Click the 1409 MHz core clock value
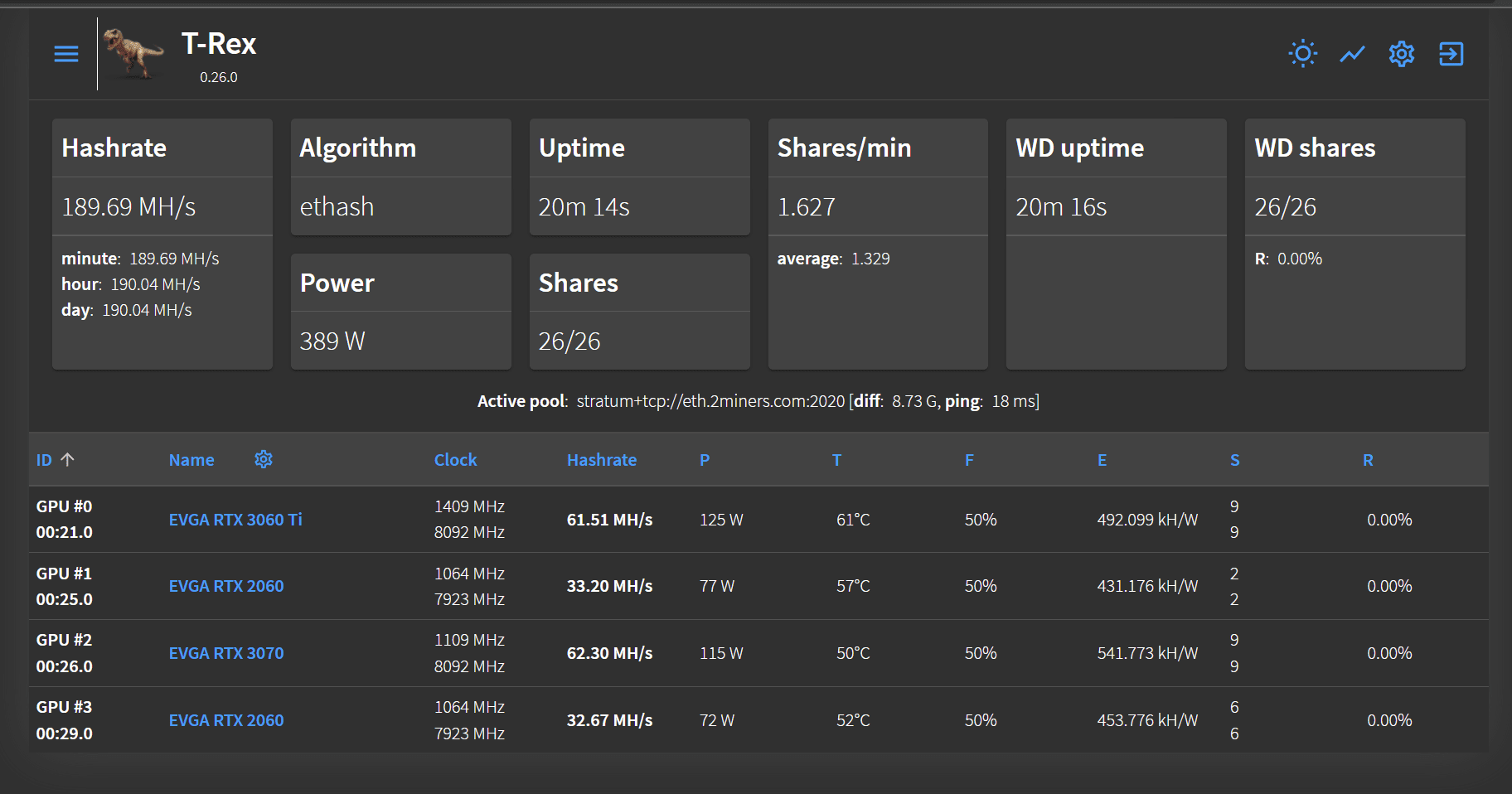 point(469,506)
